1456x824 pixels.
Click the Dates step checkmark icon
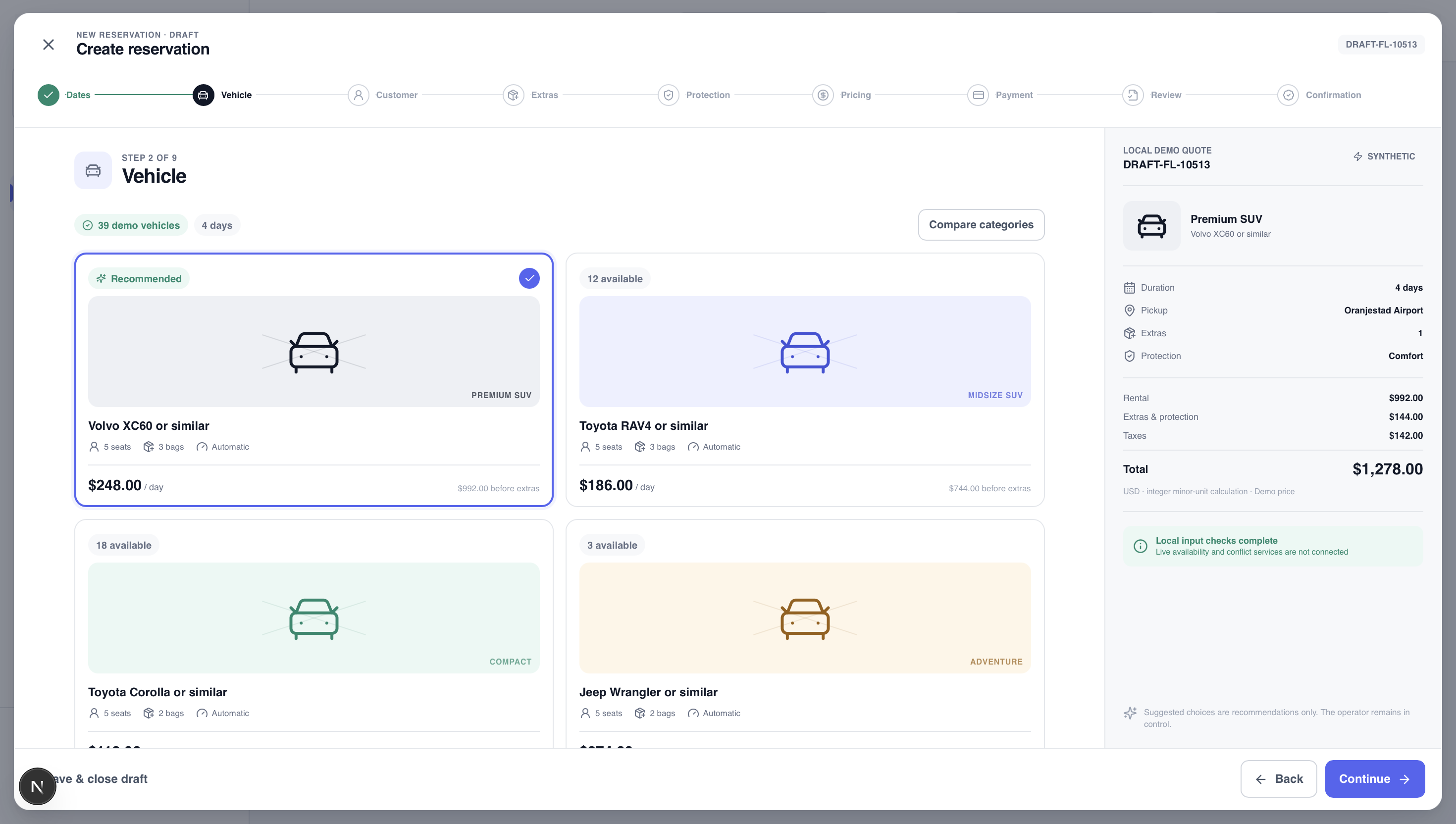[48, 95]
